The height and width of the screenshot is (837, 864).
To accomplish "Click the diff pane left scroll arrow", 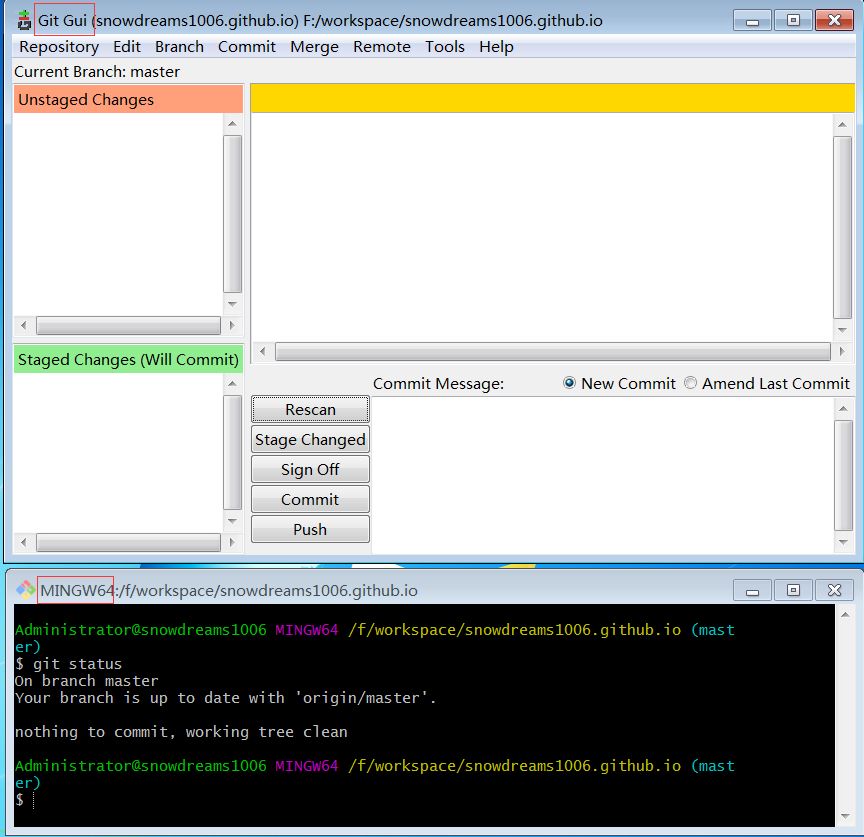I will tap(263, 351).
